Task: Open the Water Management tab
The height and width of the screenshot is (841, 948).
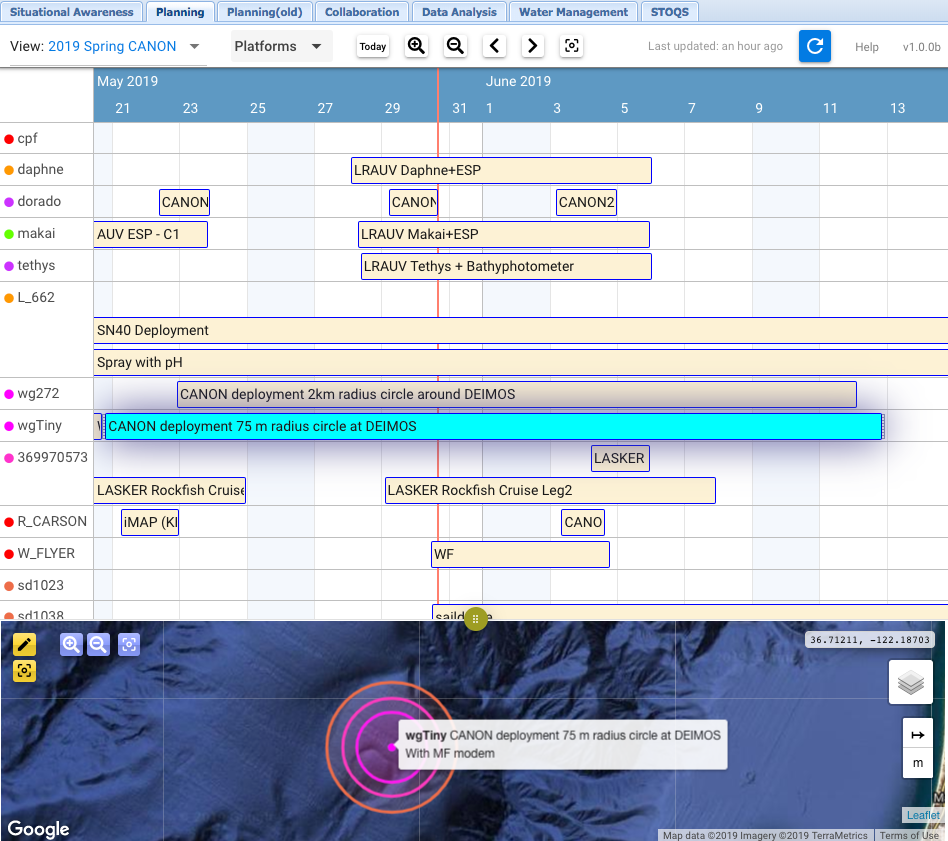Action: [573, 12]
